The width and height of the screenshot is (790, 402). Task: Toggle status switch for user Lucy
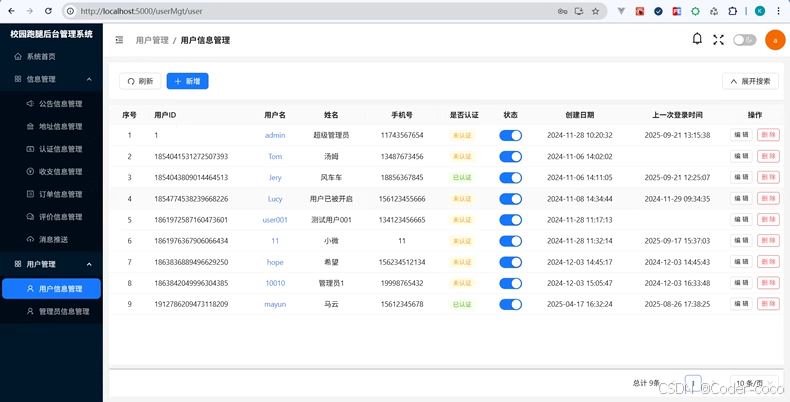coord(510,198)
